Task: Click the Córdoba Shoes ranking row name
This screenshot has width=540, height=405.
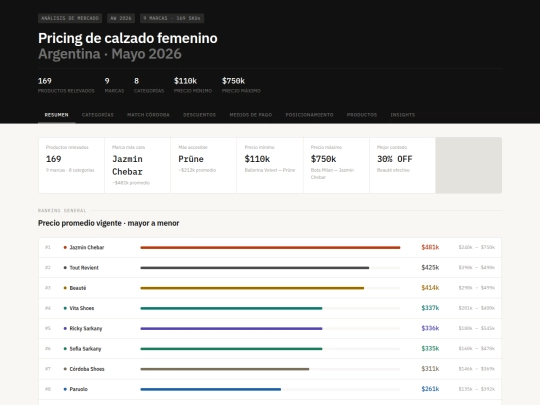Action: (87, 369)
